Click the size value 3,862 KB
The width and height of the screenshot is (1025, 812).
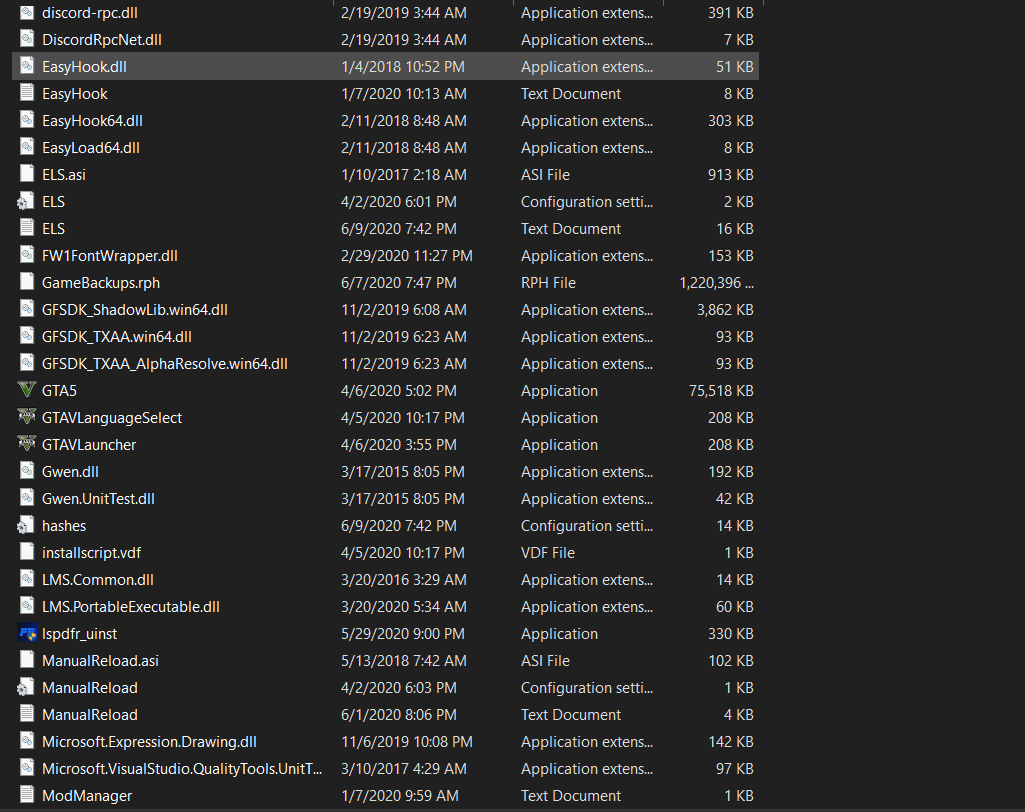coord(725,310)
